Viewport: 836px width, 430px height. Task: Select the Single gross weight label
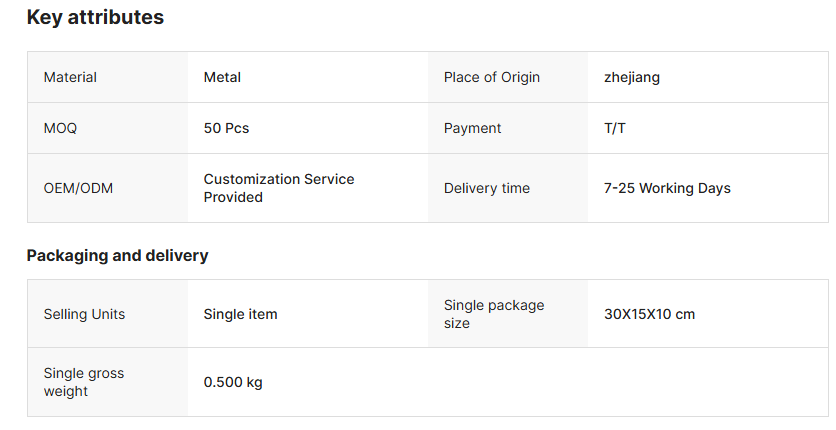[83, 382]
